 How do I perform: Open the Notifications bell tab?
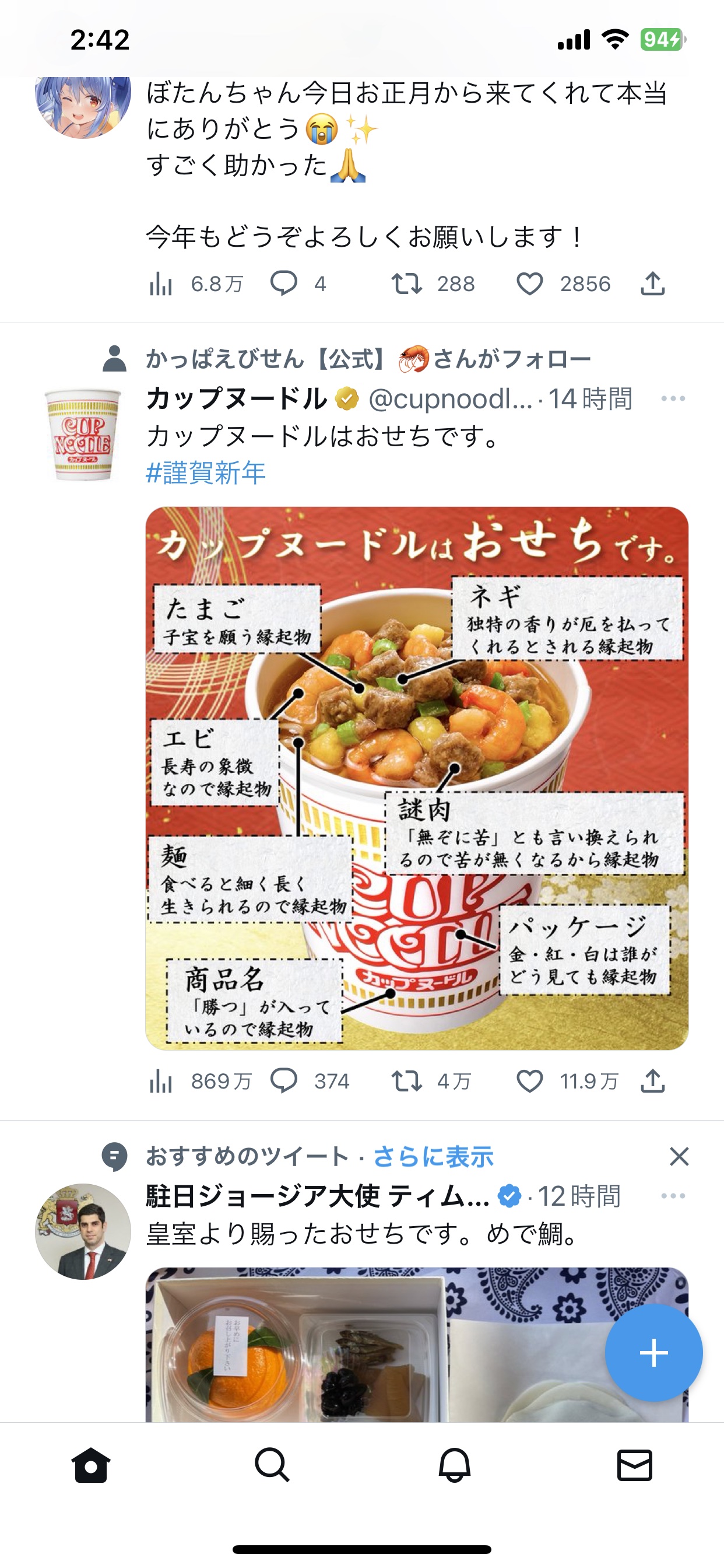point(455,1466)
